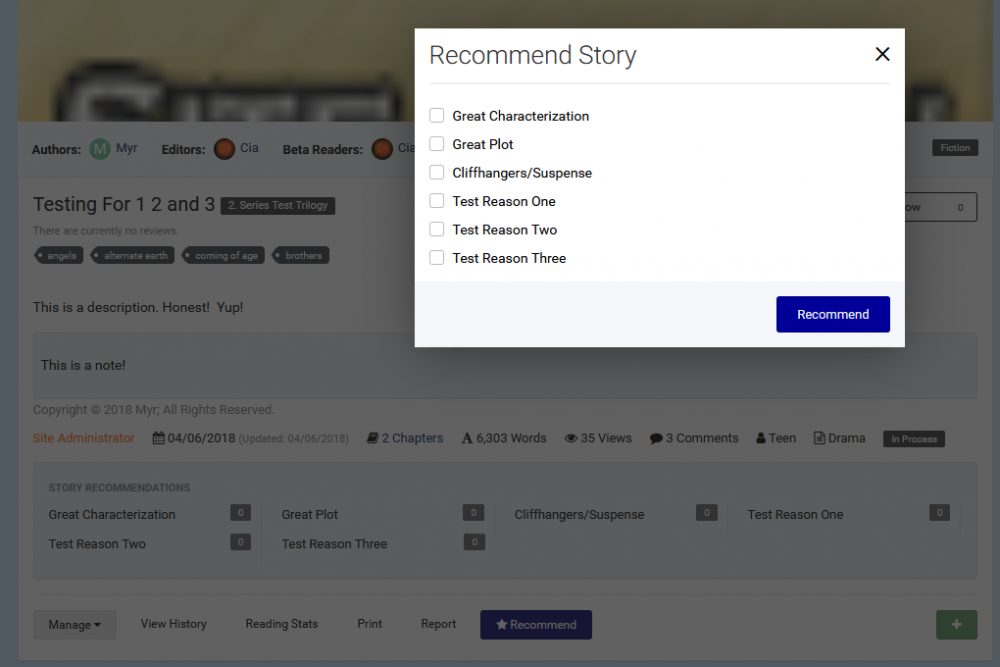The image size is (1000, 667).
Task: Open the Manage dropdown menu
Action: [x=75, y=625]
